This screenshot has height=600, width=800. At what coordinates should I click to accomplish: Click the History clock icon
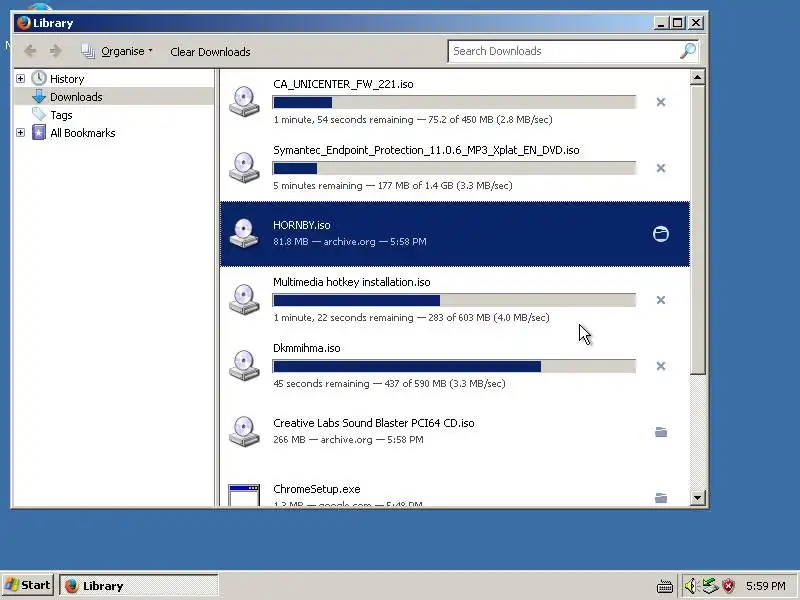[39, 78]
